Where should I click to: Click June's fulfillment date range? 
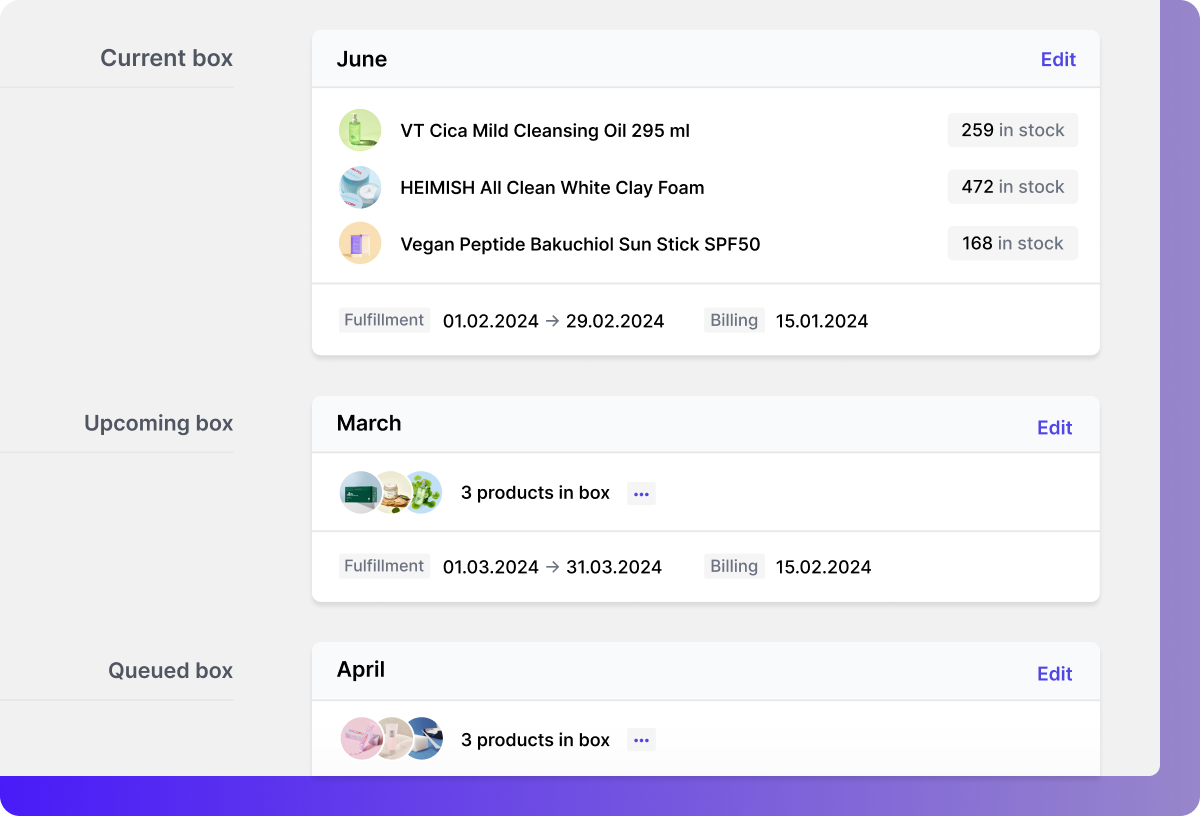click(x=553, y=320)
